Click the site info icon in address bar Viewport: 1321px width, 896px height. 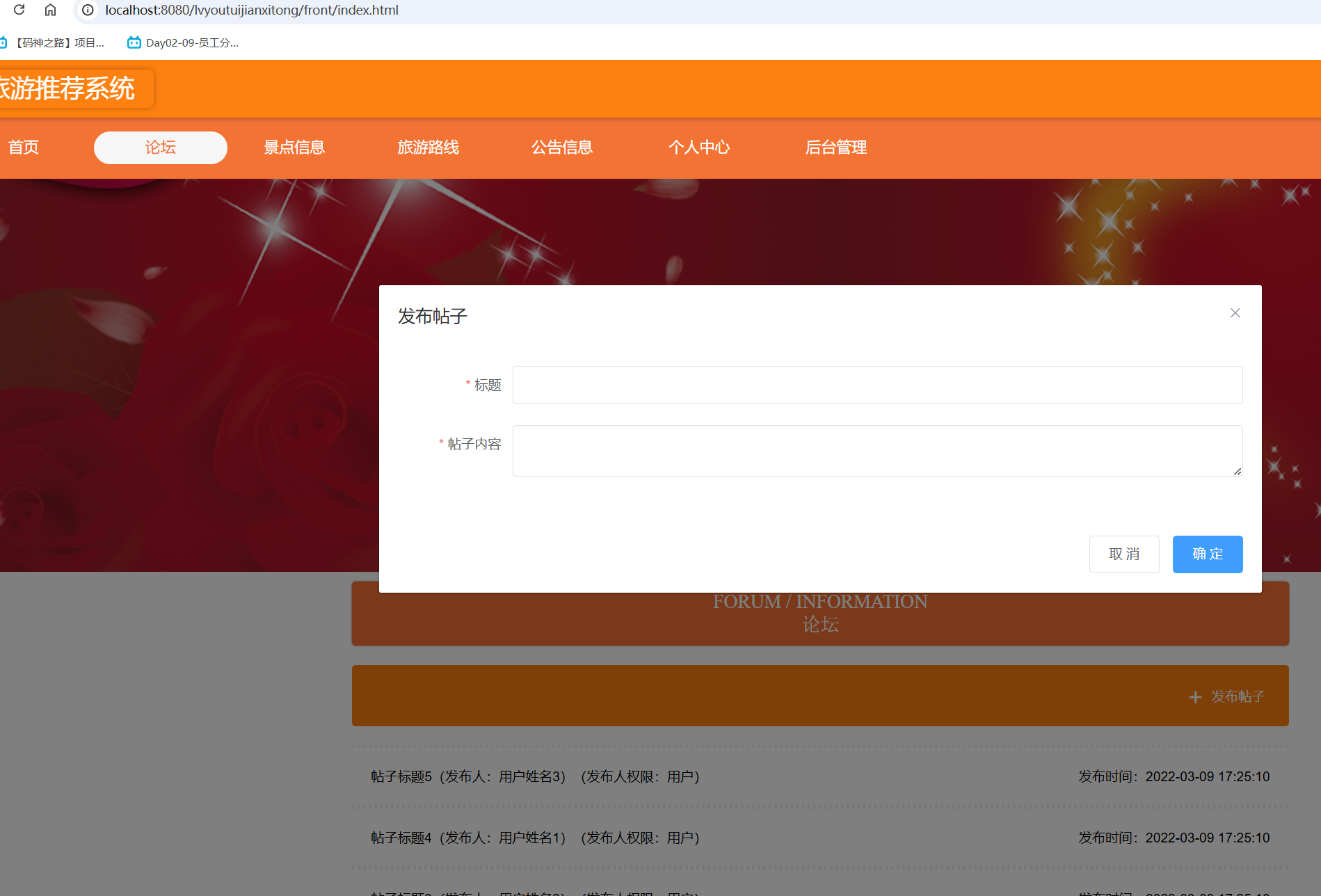click(x=88, y=10)
